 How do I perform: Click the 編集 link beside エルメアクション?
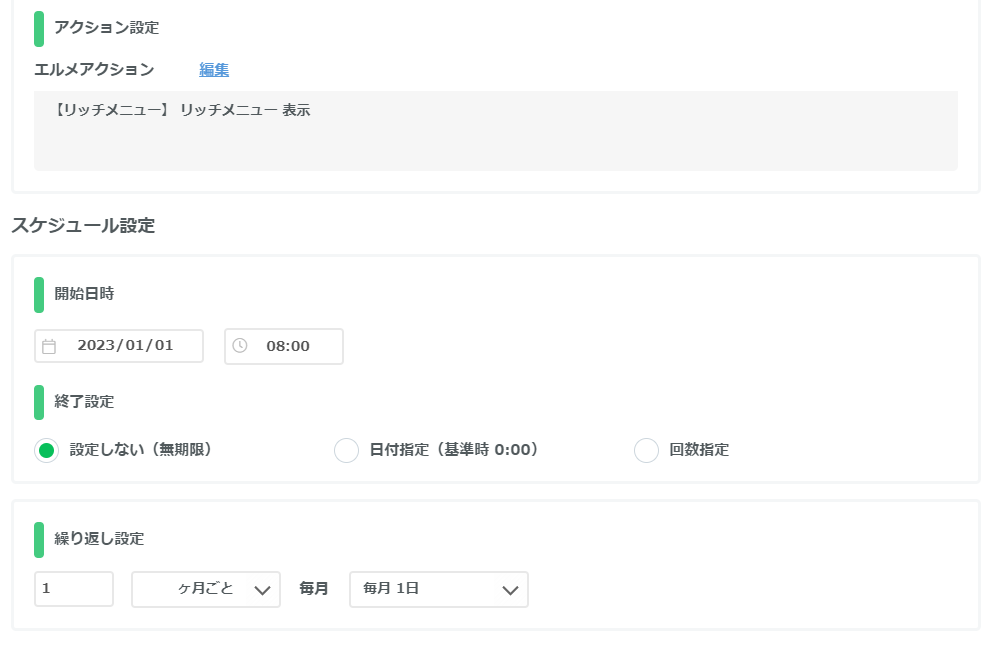214,70
